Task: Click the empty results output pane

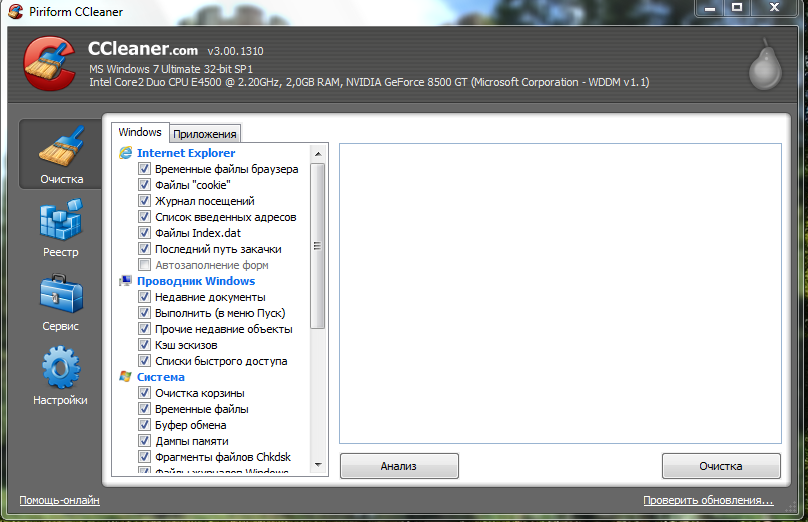Action: pyautogui.click(x=560, y=293)
